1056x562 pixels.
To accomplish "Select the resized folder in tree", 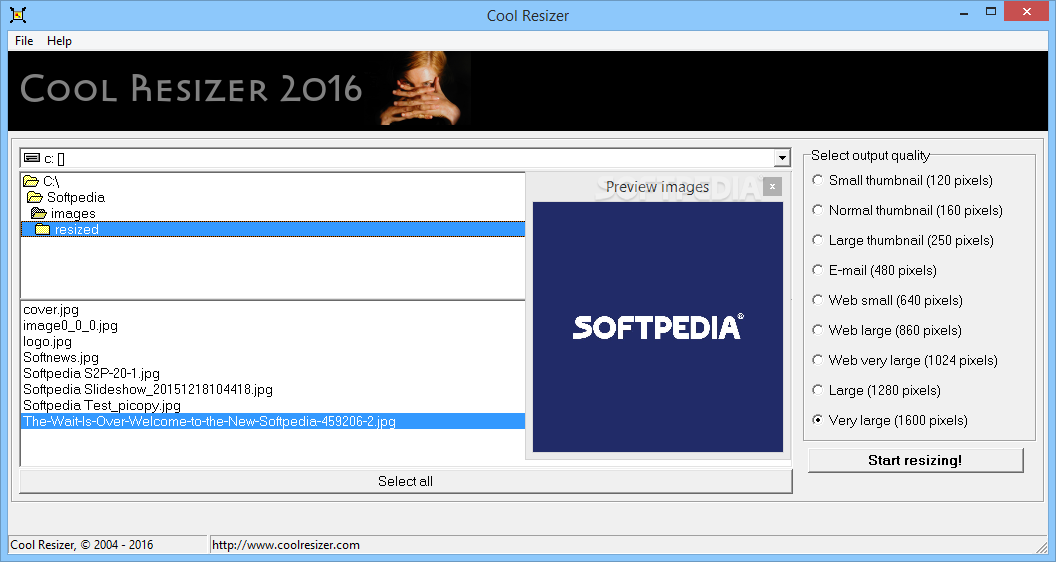I will (273, 230).
